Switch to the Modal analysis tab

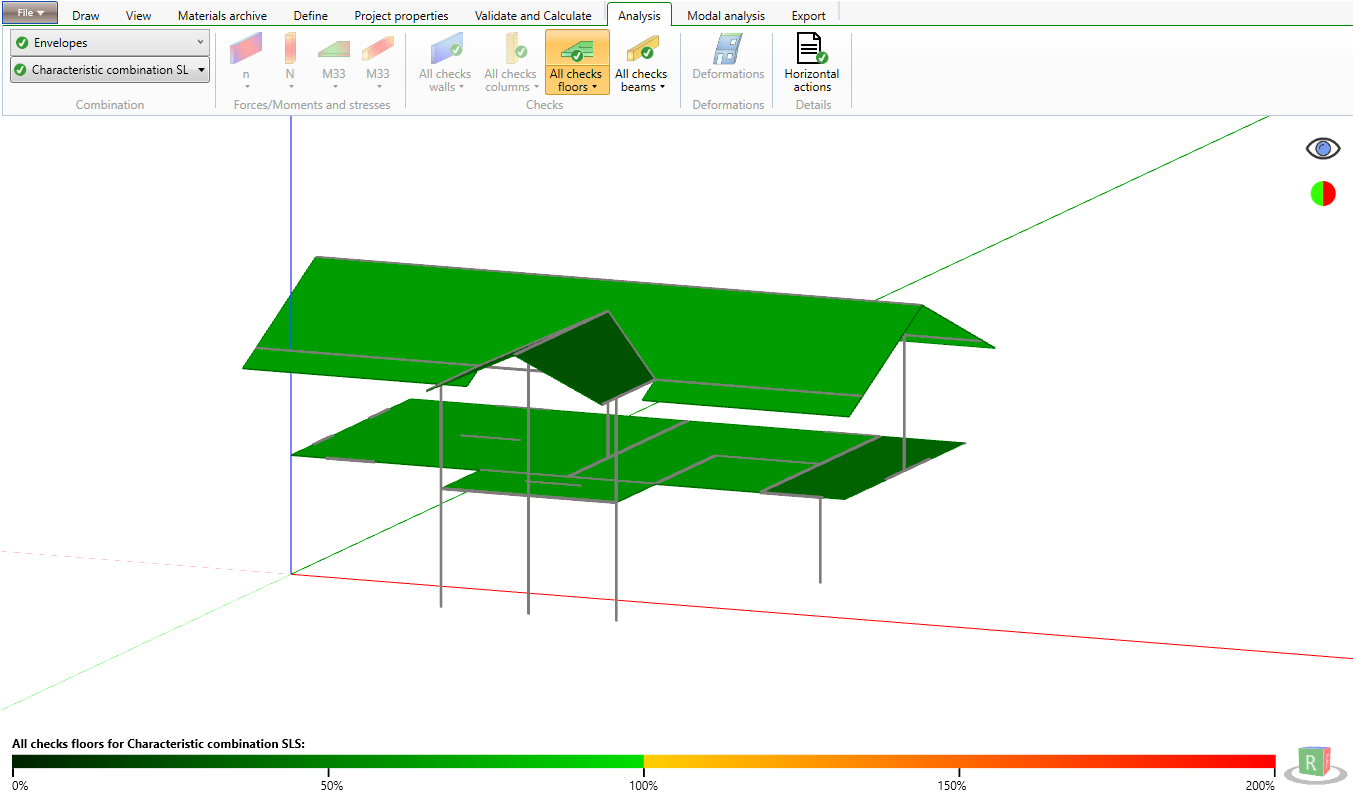click(726, 15)
